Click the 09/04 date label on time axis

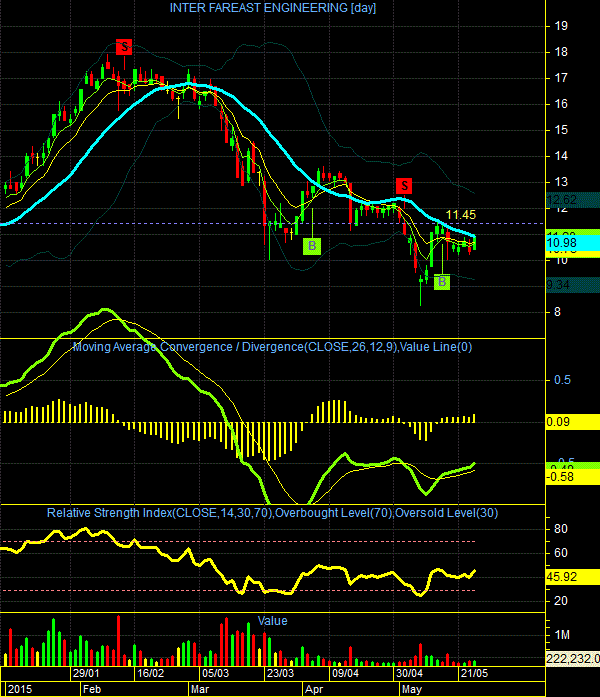click(x=345, y=673)
